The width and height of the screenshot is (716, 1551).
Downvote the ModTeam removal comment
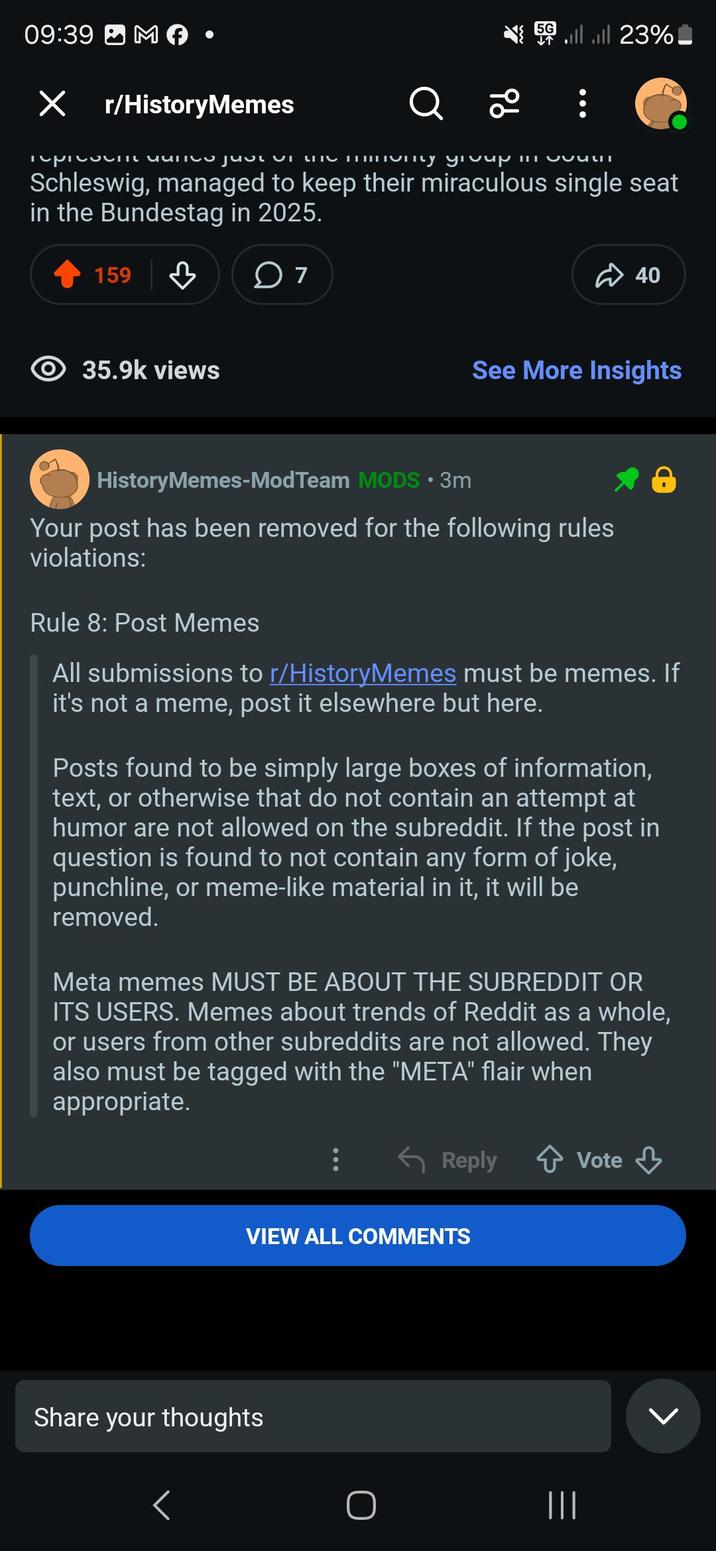tap(649, 1160)
